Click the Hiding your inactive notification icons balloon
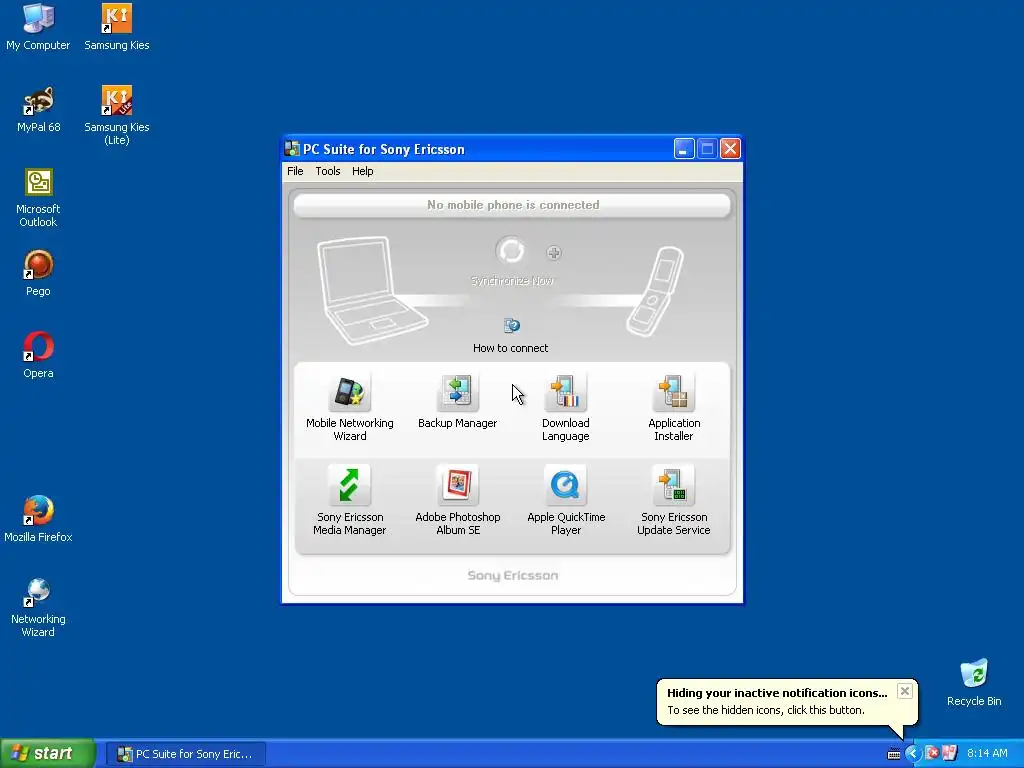1024x768 pixels. click(x=787, y=701)
